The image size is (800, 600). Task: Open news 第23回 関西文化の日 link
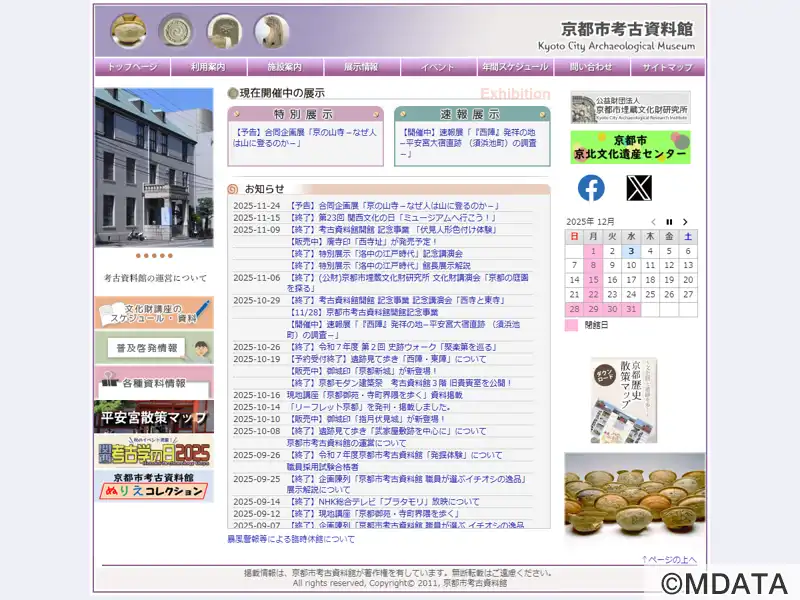(391, 218)
